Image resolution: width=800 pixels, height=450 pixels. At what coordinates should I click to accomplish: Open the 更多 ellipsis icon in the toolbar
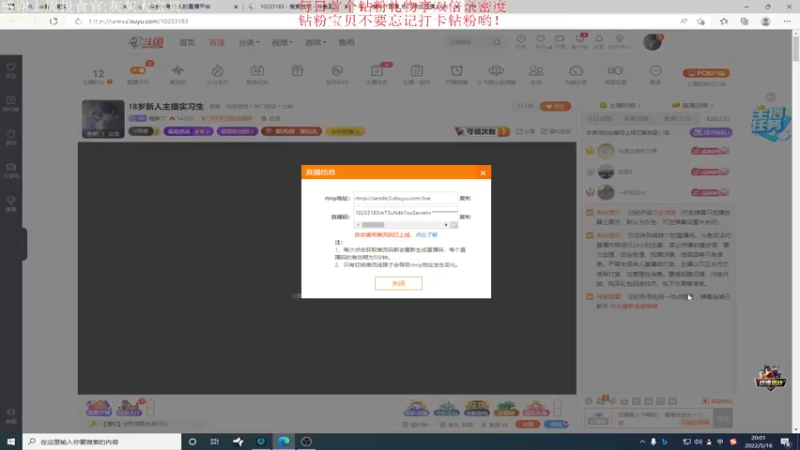click(x=656, y=70)
